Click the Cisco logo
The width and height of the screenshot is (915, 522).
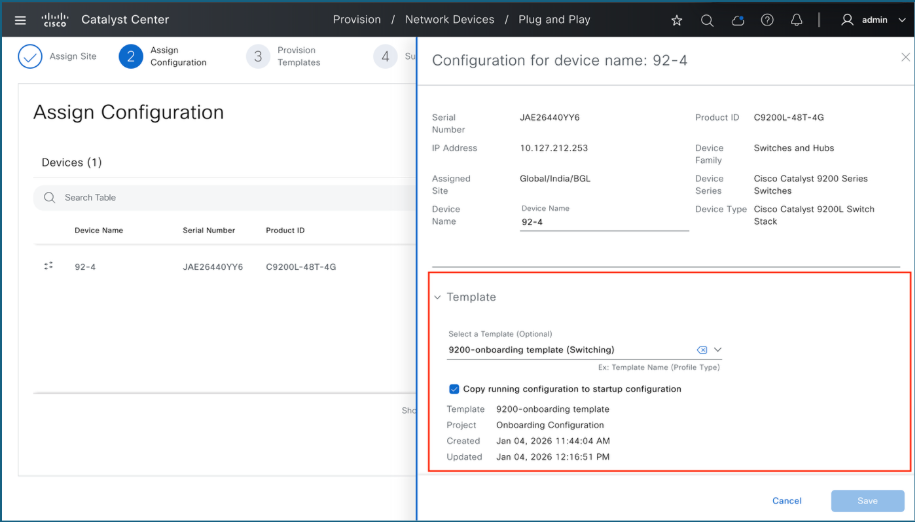[55, 20]
